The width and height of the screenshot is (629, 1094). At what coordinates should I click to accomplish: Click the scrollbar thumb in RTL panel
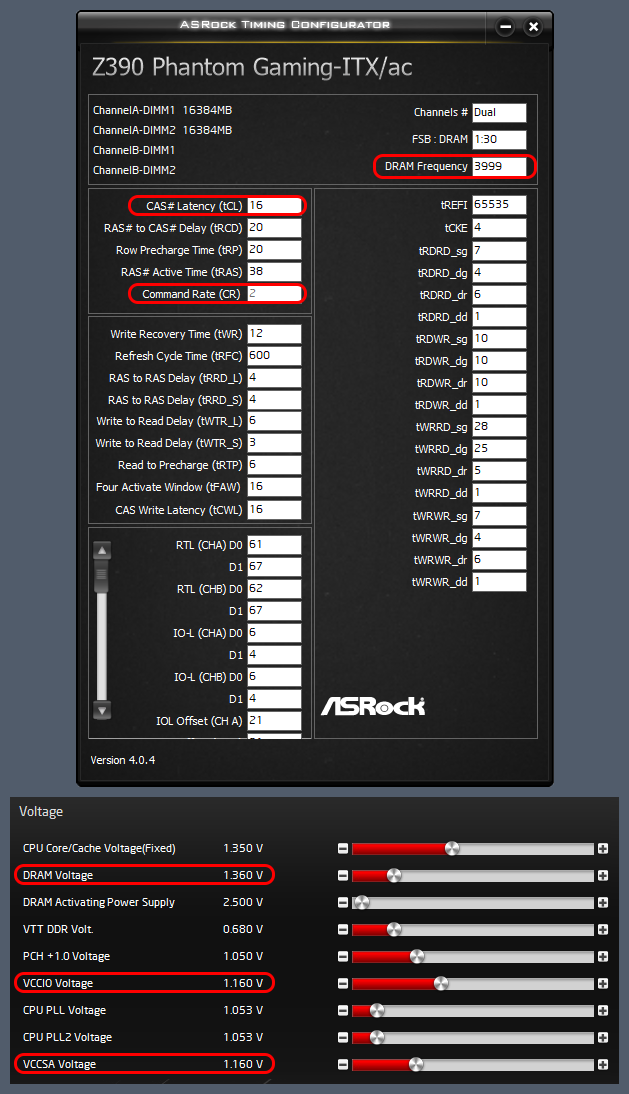[x=102, y=575]
